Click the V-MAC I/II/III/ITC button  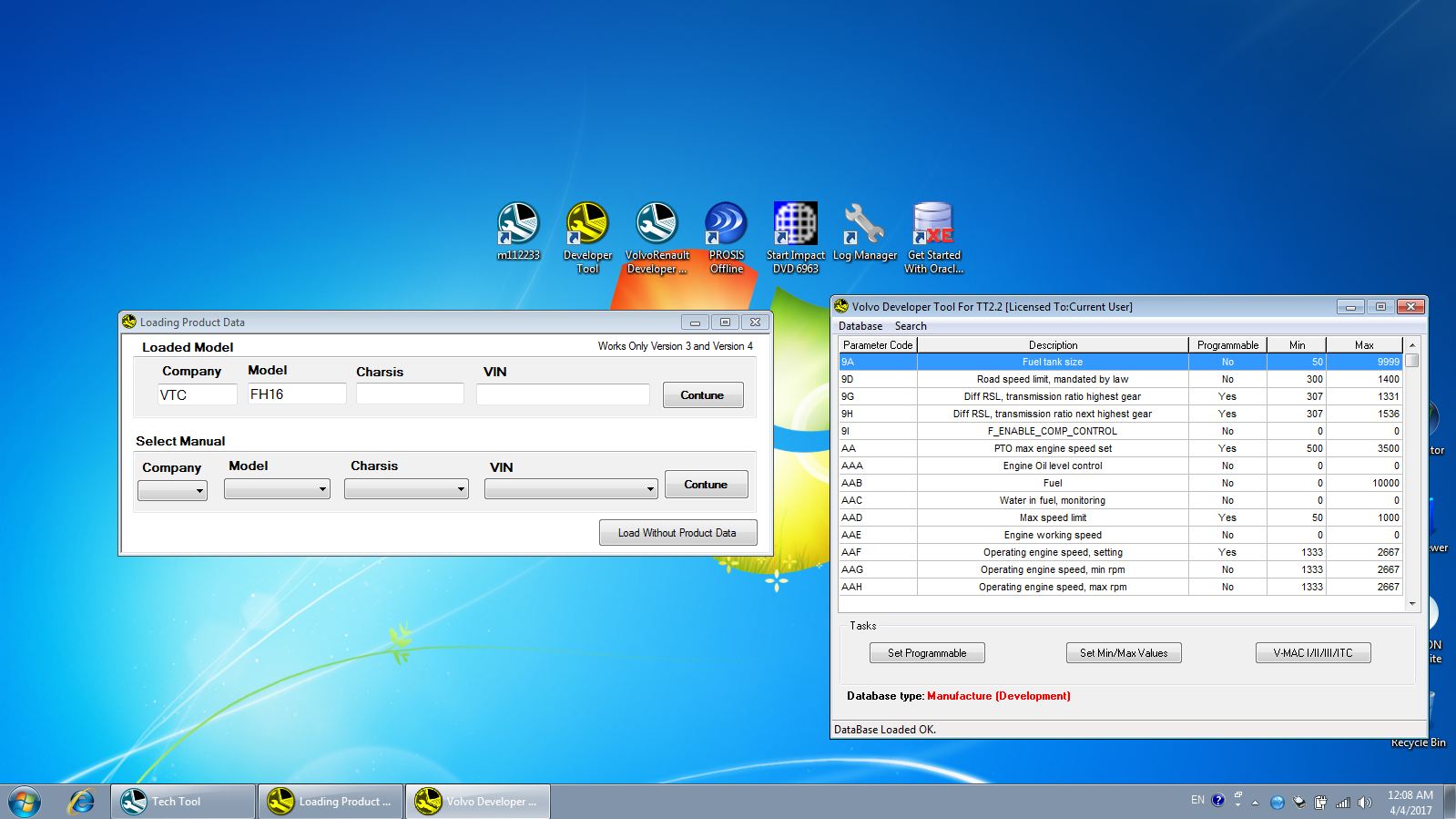tap(1313, 653)
